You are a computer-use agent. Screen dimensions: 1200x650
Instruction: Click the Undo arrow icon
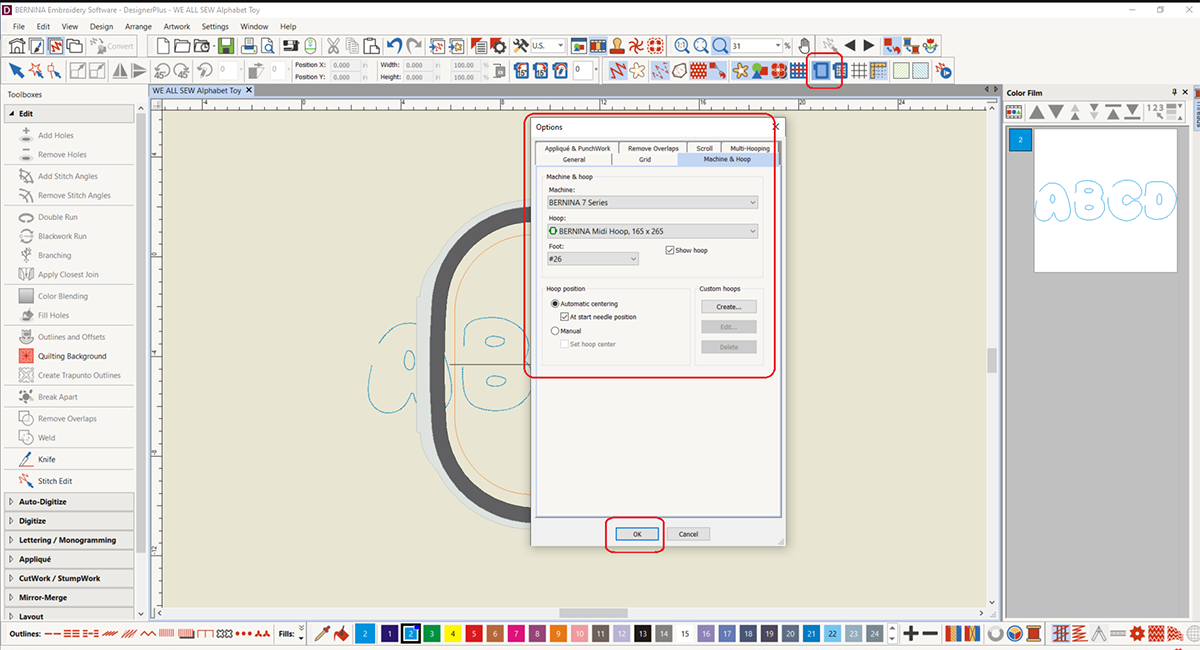393,46
